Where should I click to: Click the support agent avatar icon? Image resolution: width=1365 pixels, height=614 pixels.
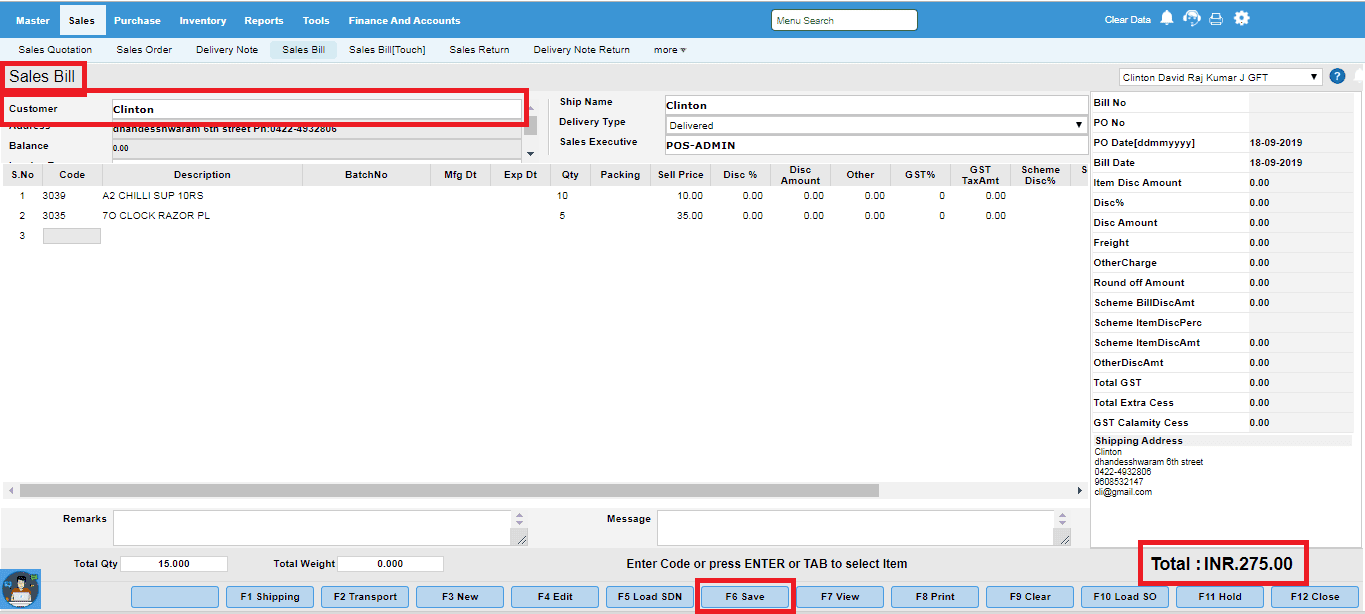(19, 589)
